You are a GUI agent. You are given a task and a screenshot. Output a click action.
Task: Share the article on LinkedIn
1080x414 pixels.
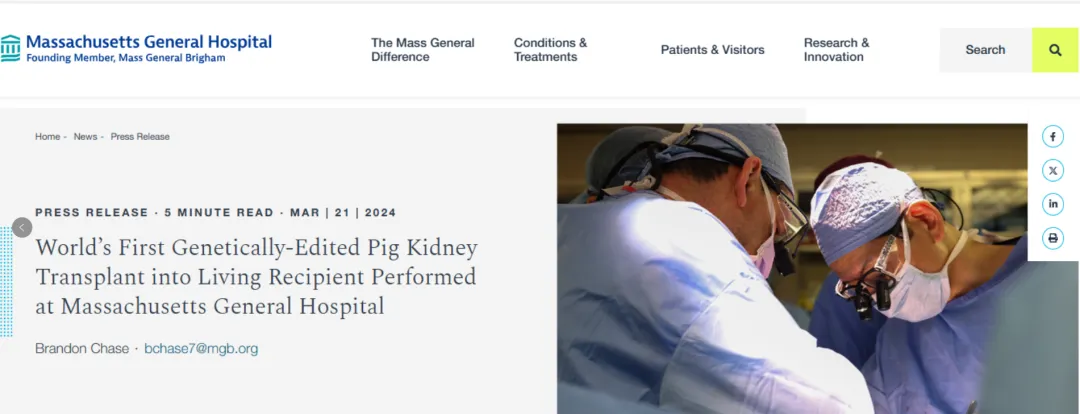click(x=1053, y=204)
